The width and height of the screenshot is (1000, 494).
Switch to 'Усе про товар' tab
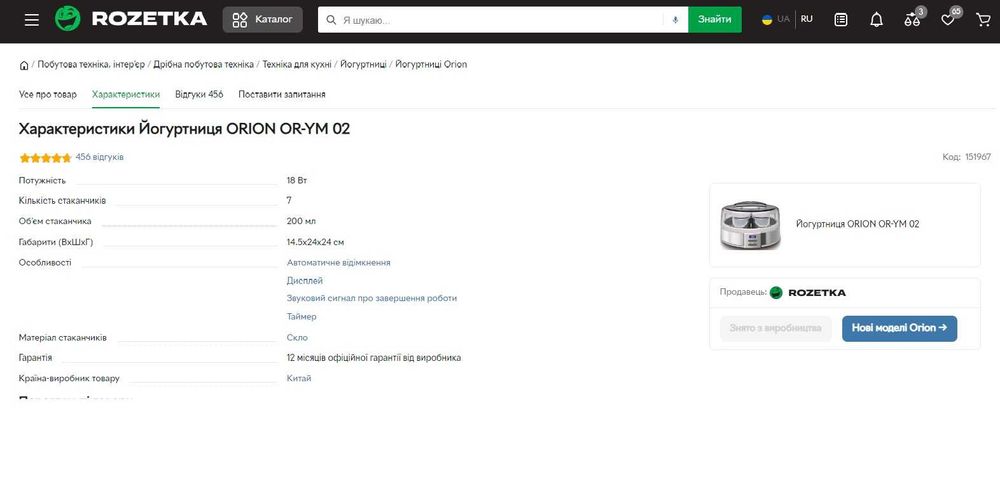click(x=48, y=94)
